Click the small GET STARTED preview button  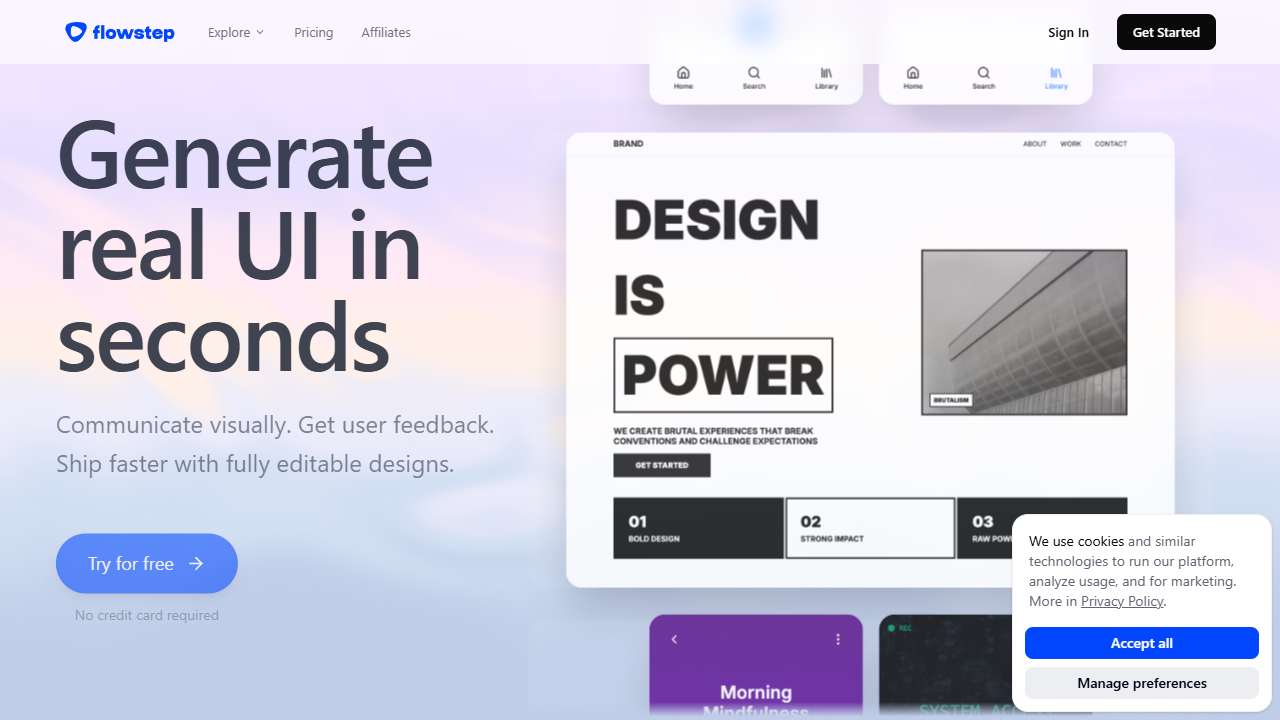(x=662, y=465)
